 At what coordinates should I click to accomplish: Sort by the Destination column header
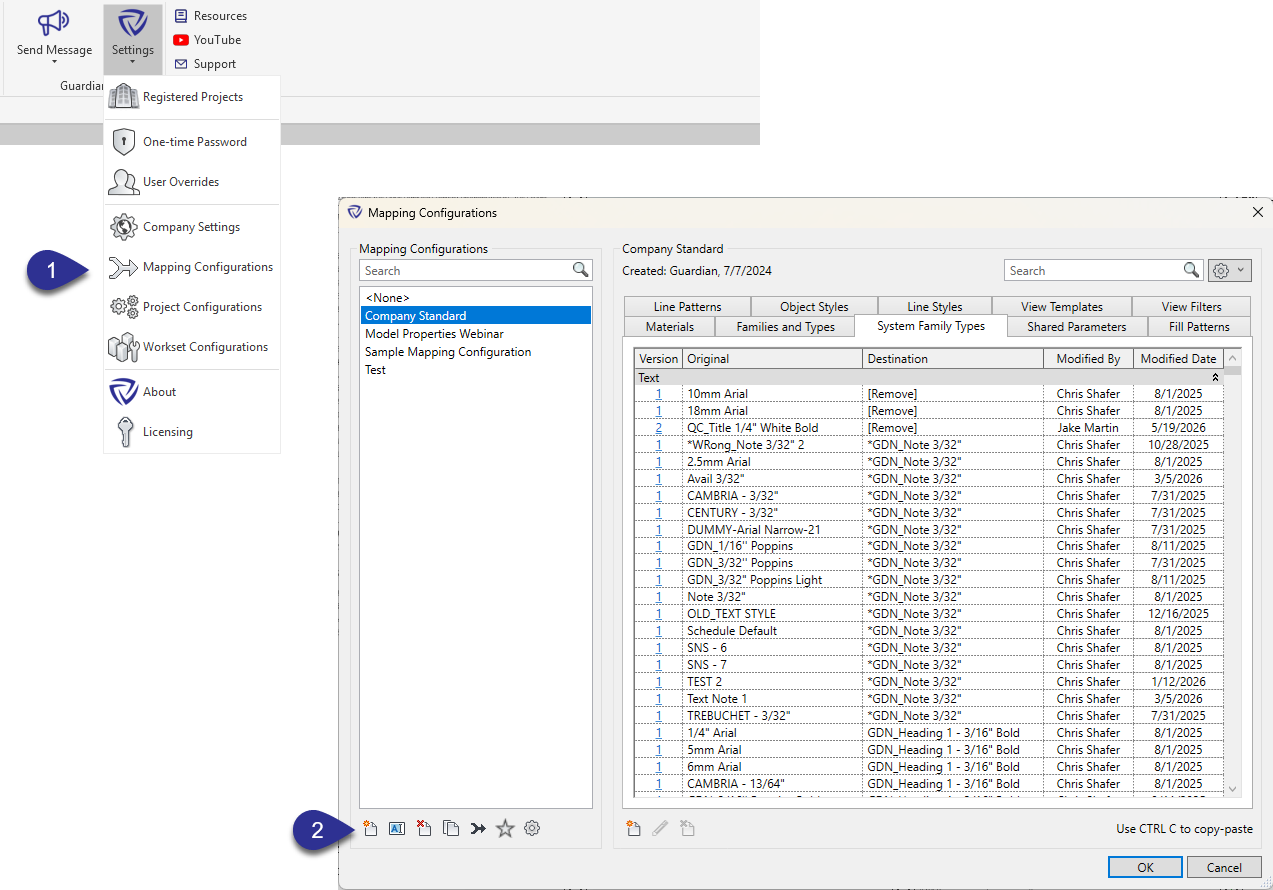click(952, 358)
